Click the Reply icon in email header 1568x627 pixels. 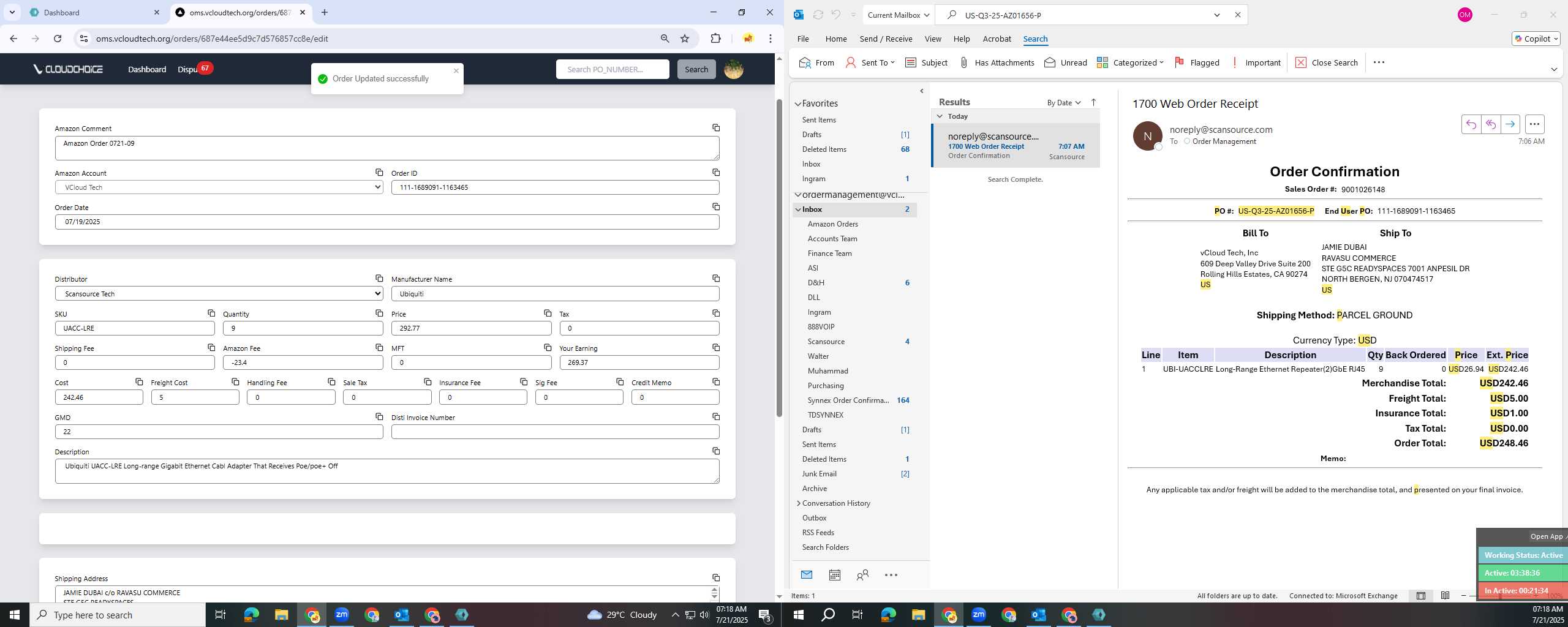click(1471, 124)
